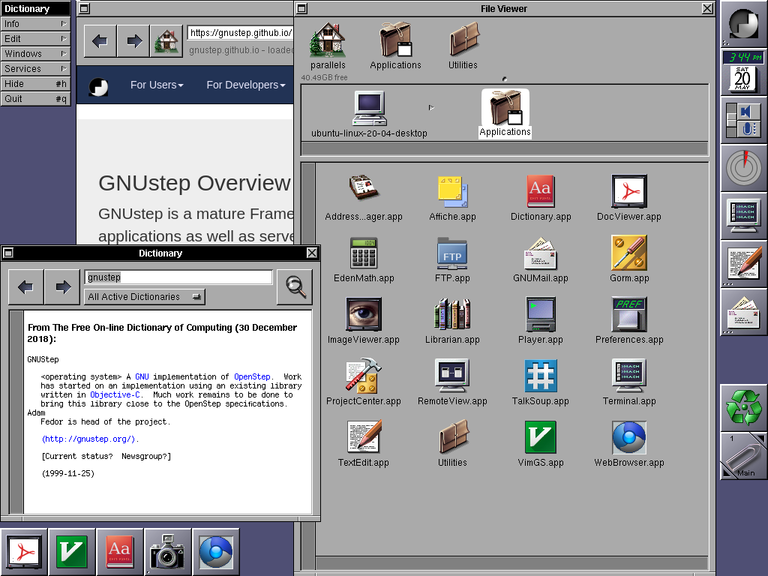768x576 pixels.
Task: Click the web browser home button
Action: click(167, 41)
